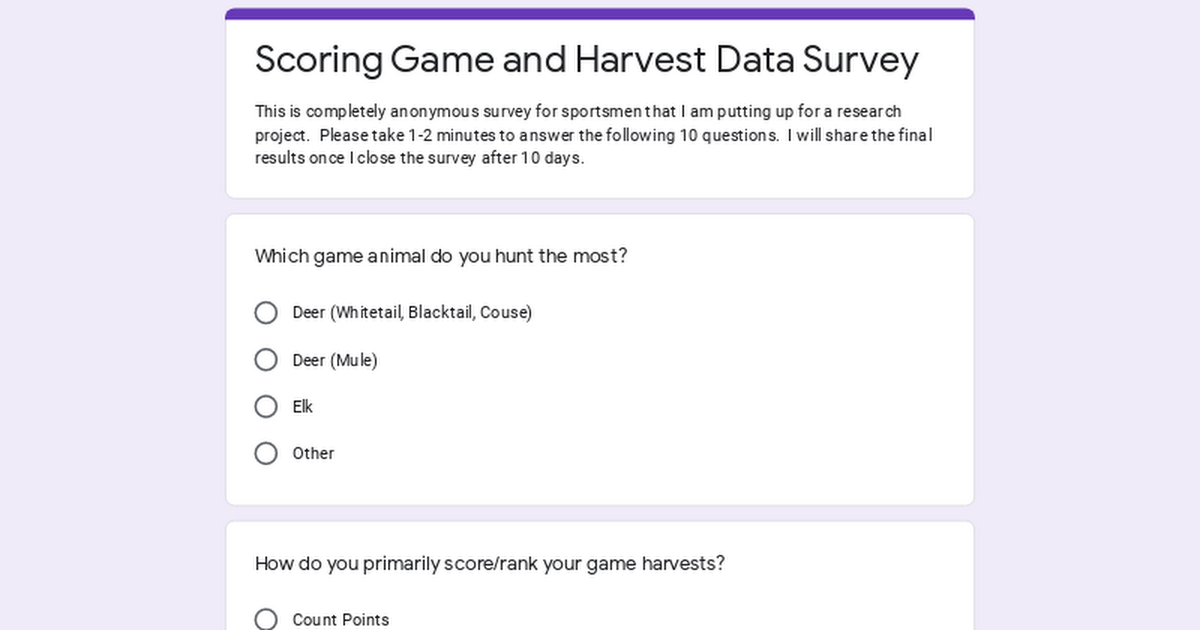The image size is (1200, 630).
Task: Click the 'Deer (Mule)' option label
Action: pyautogui.click(x=335, y=360)
